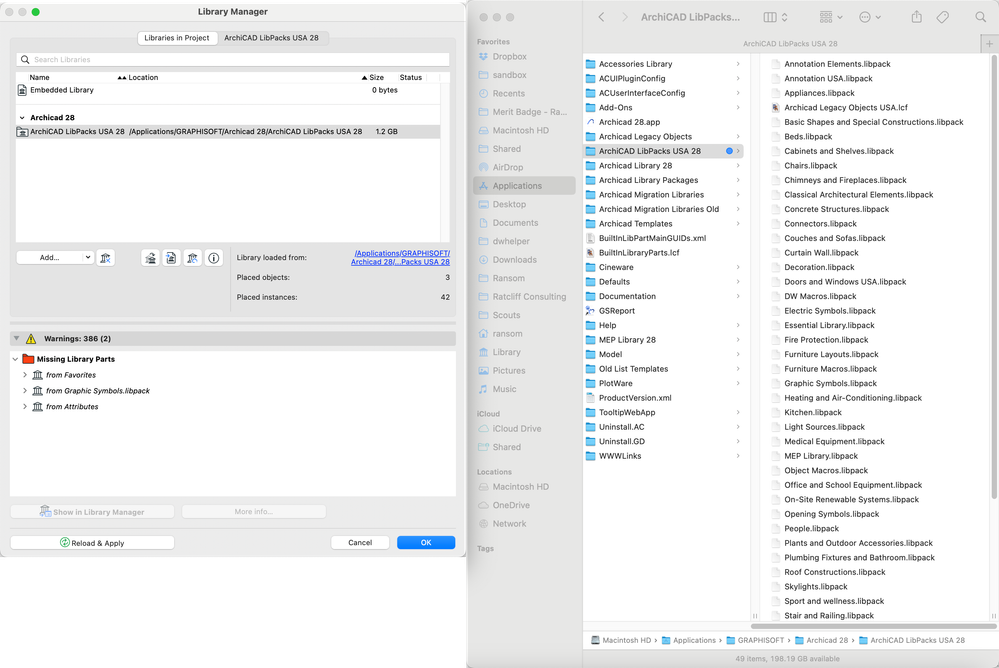The height and width of the screenshot is (668, 999).
Task: Switch to Libraries in Project tab
Action: pyautogui.click(x=176, y=38)
